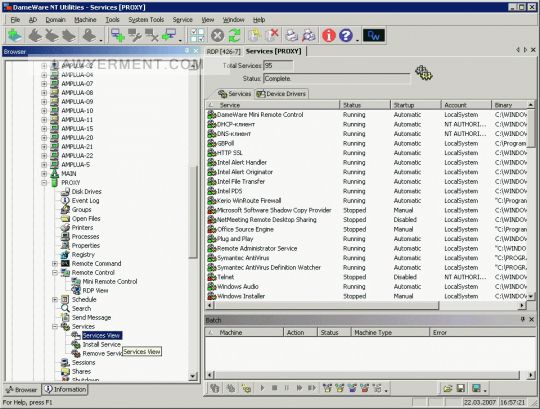540x409 pixels.
Task: Switch to the bottom Browser tab
Action: 22,390
